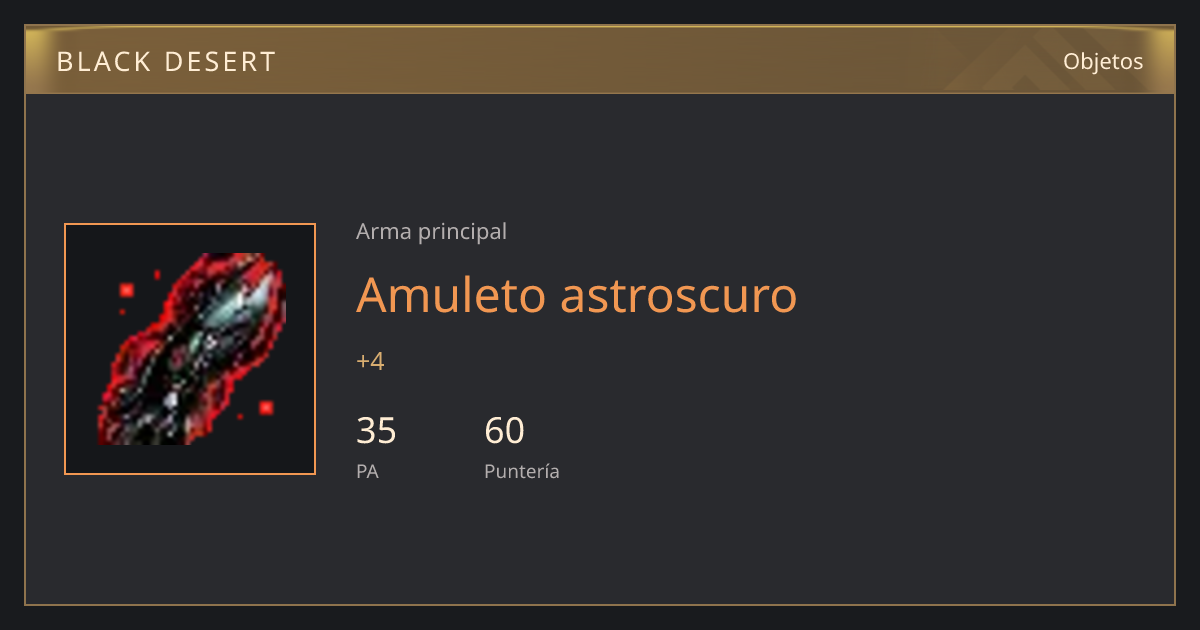Select the Arma principal category text
The image size is (1200, 630).
pos(431,232)
